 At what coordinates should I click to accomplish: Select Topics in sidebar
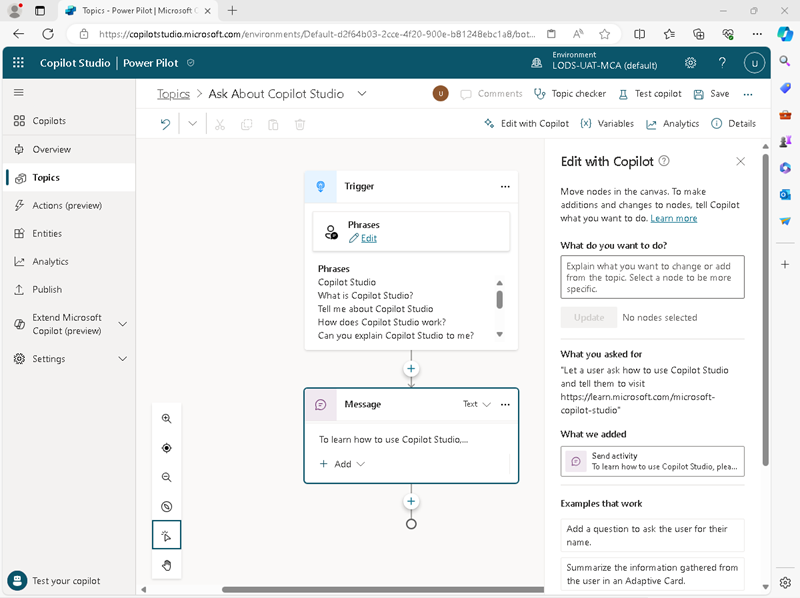coord(69,178)
